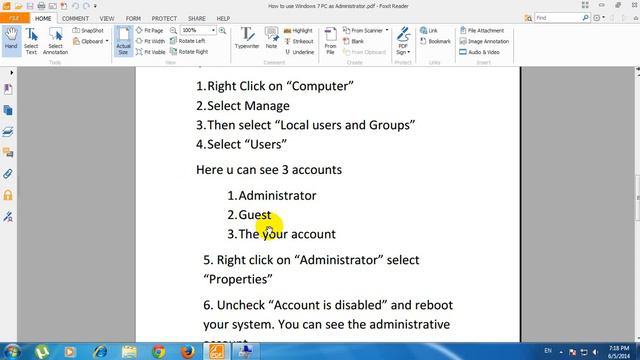The width and height of the screenshot is (640, 360).
Task: Click the "Here u can see 3 accounts" line
Action: pyautogui.click(x=269, y=170)
